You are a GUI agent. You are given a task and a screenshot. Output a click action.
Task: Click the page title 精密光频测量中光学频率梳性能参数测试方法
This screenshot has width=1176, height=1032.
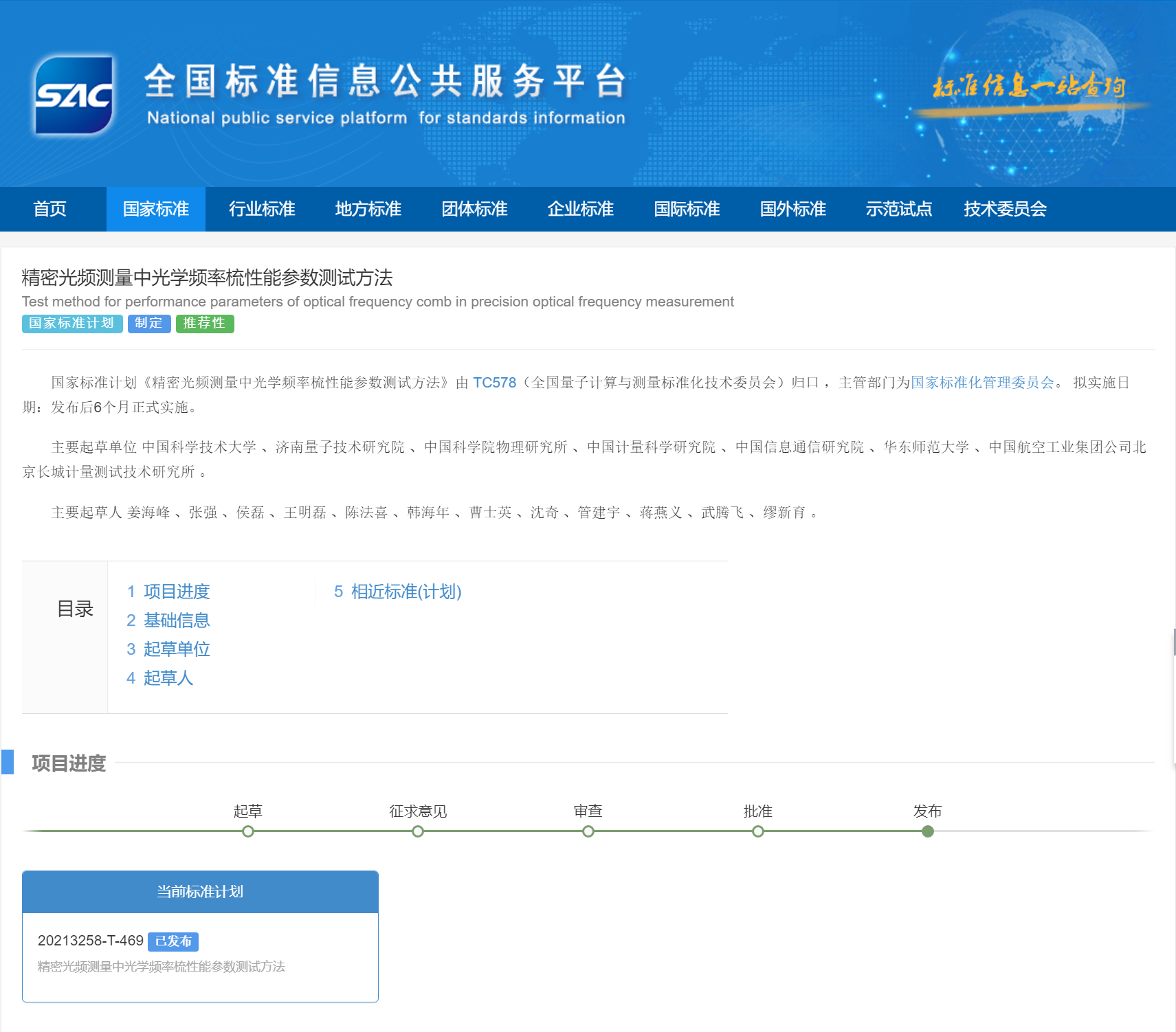(207, 278)
